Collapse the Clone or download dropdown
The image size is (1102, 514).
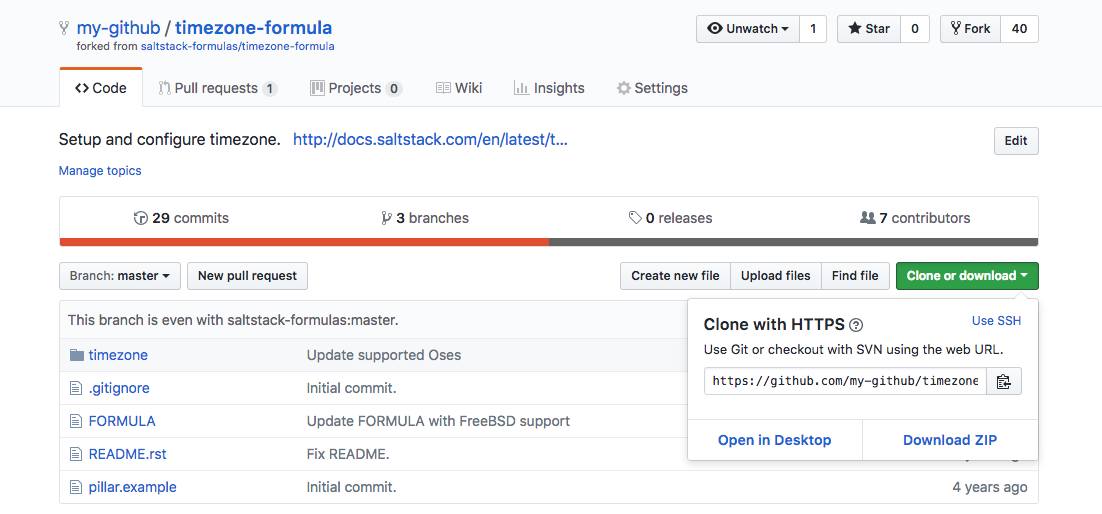966,276
